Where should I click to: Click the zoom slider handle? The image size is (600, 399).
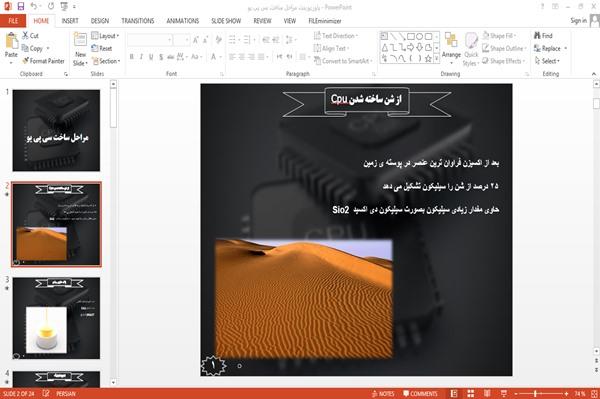tap(535, 394)
